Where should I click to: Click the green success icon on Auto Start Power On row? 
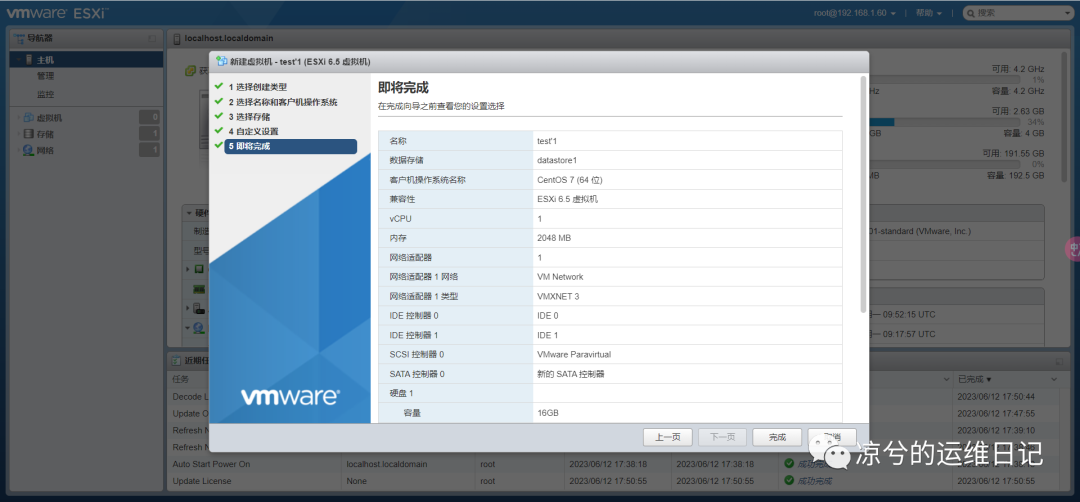pos(789,464)
